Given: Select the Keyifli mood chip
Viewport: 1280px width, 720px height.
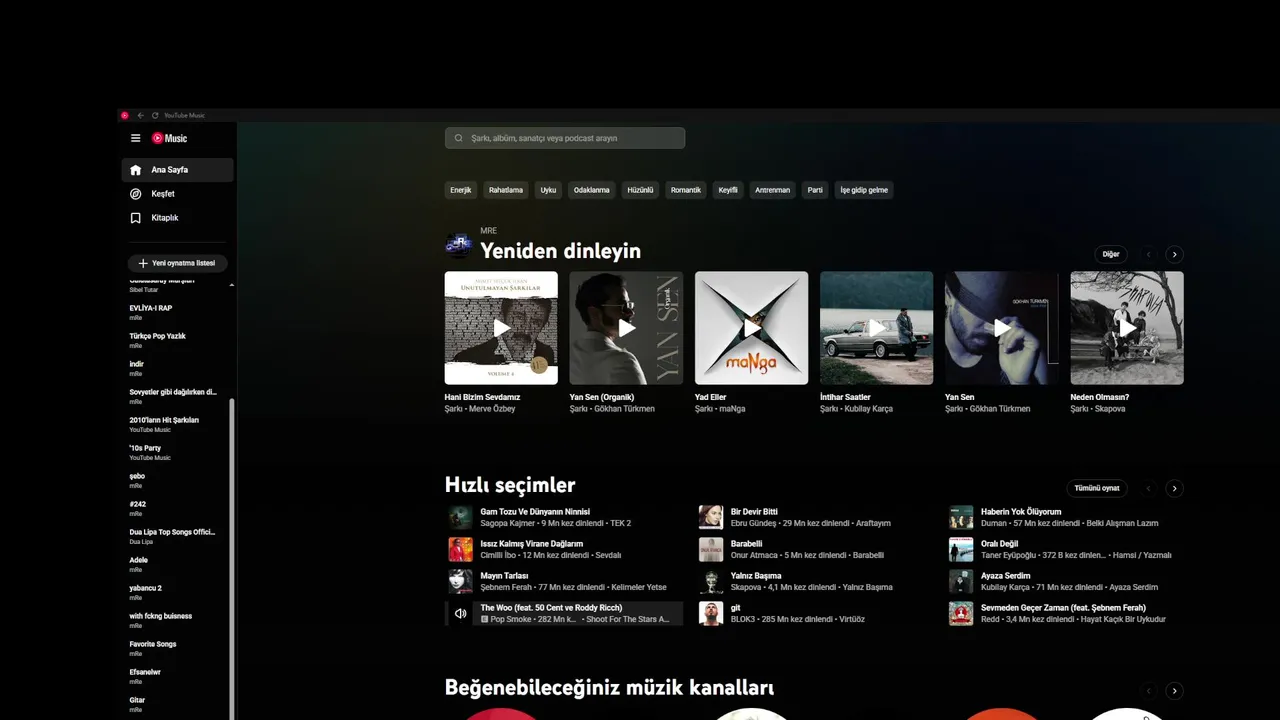Looking at the screenshot, I should 728,190.
